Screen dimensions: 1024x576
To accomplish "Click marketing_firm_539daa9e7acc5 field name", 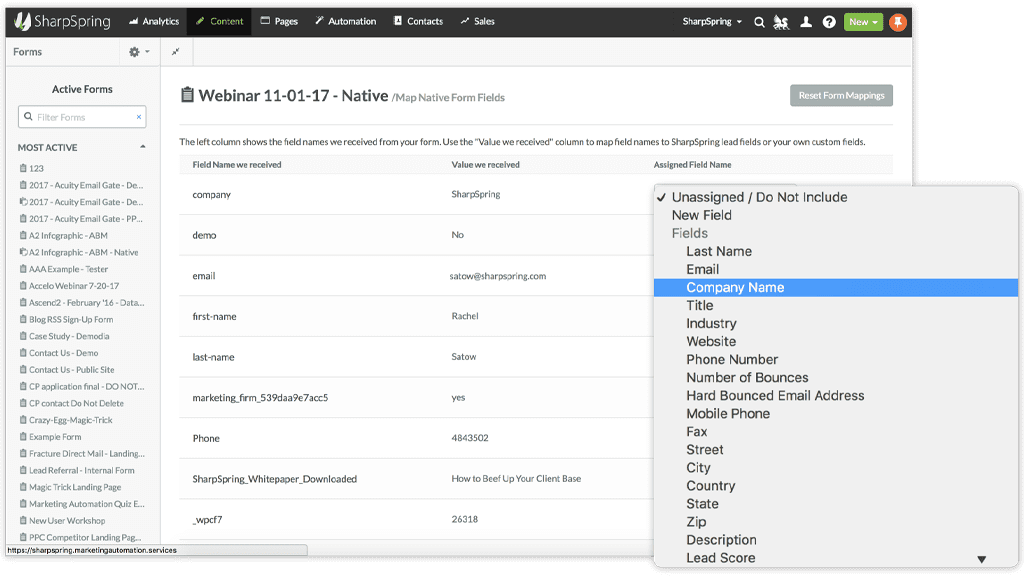I will point(260,398).
